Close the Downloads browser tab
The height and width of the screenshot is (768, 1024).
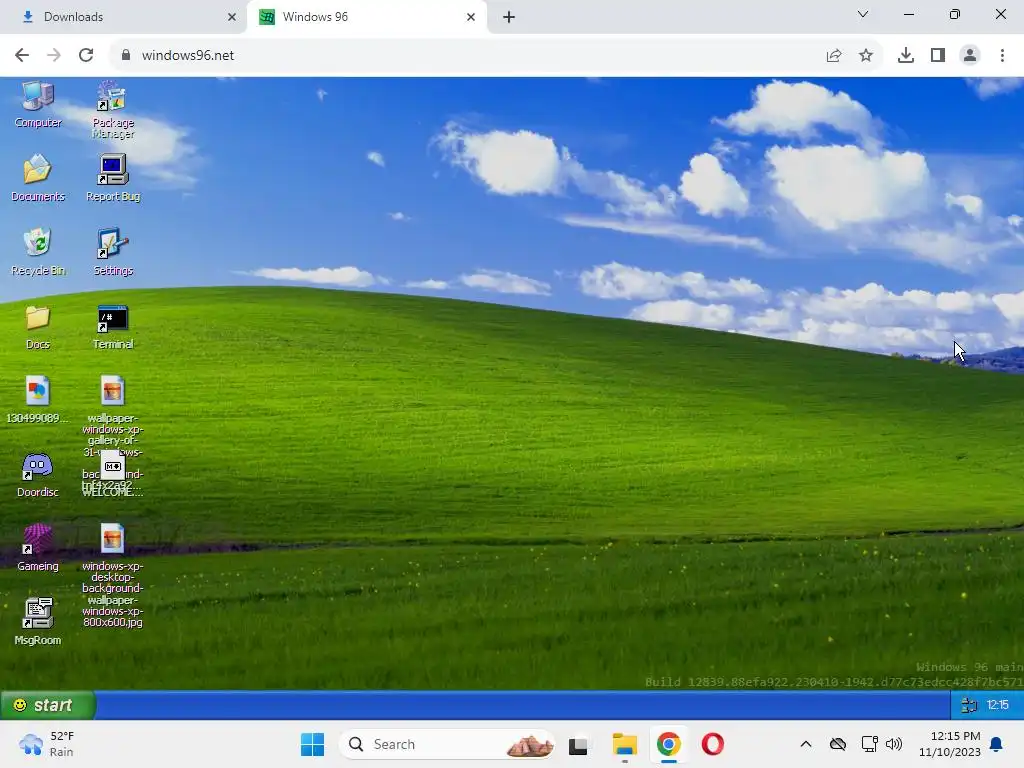pyautogui.click(x=232, y=17)
